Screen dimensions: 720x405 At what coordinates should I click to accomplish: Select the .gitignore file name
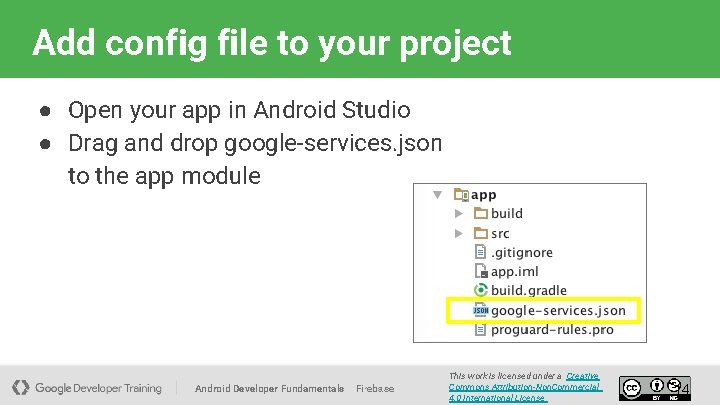click(522, 253)
